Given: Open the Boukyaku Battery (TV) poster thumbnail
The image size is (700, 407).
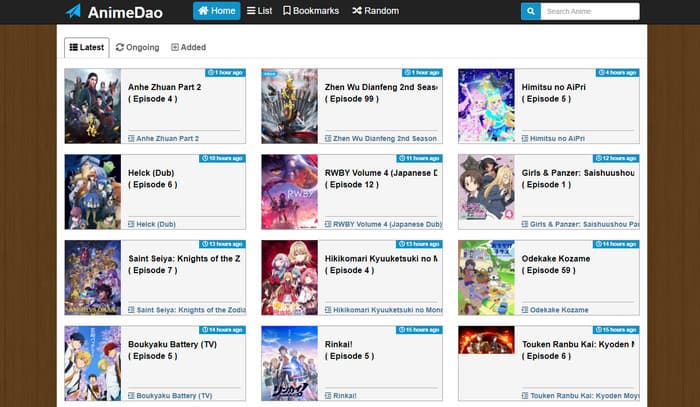Looking at the screenshot, I should 92,363.
